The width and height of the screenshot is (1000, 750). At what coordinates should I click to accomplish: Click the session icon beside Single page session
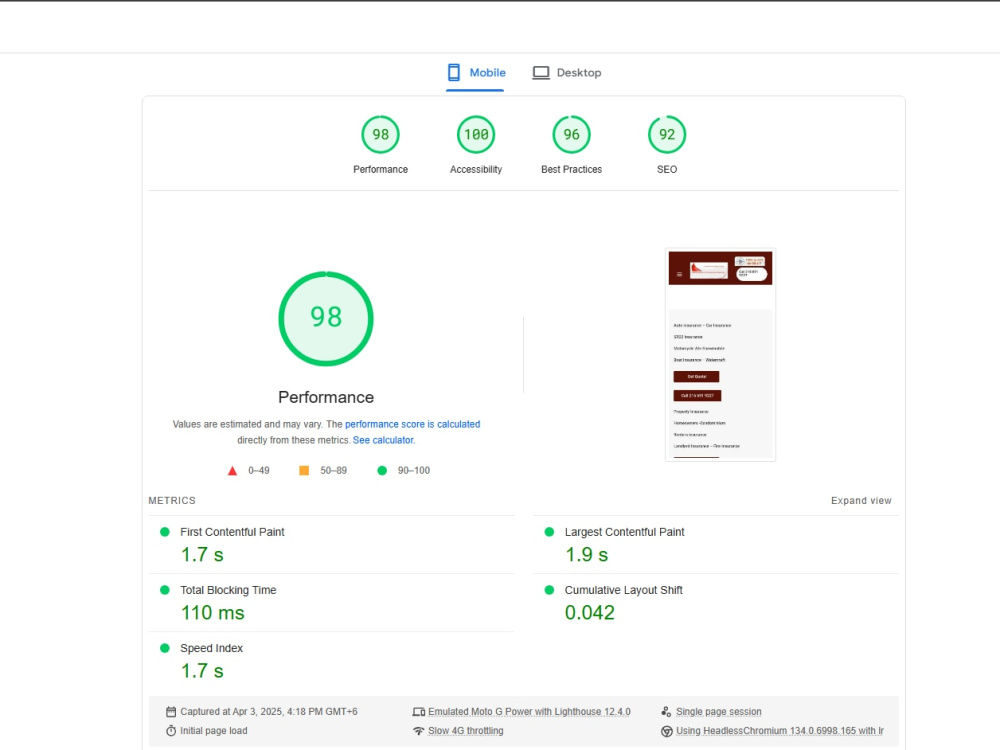(666, 712)
